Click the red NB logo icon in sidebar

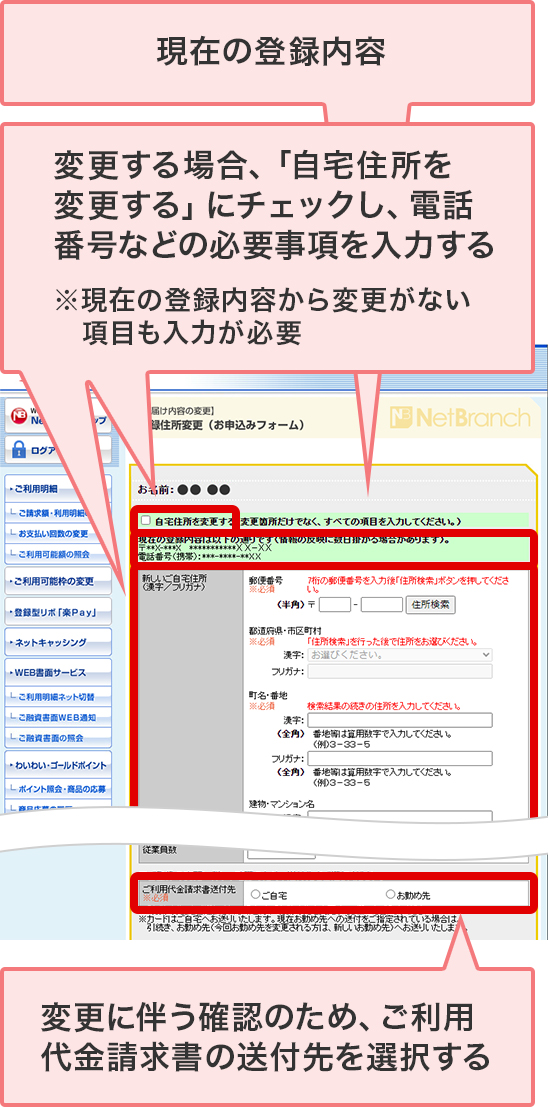point(19,417)
